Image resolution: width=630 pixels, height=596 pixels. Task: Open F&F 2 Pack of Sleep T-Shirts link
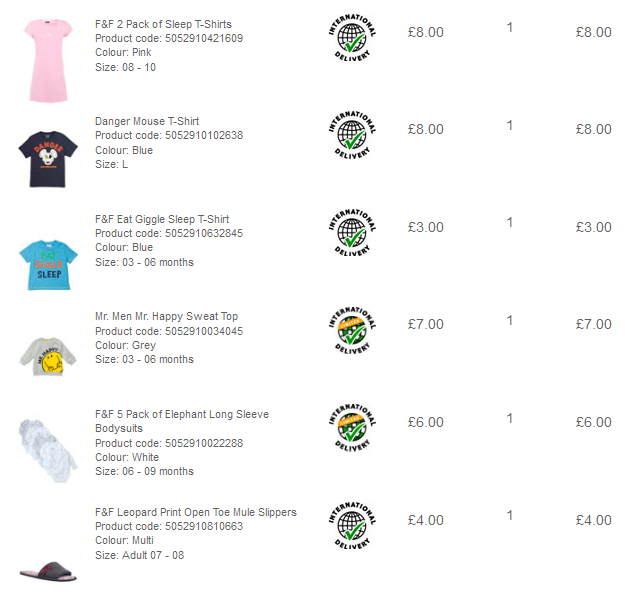(163, 24)
